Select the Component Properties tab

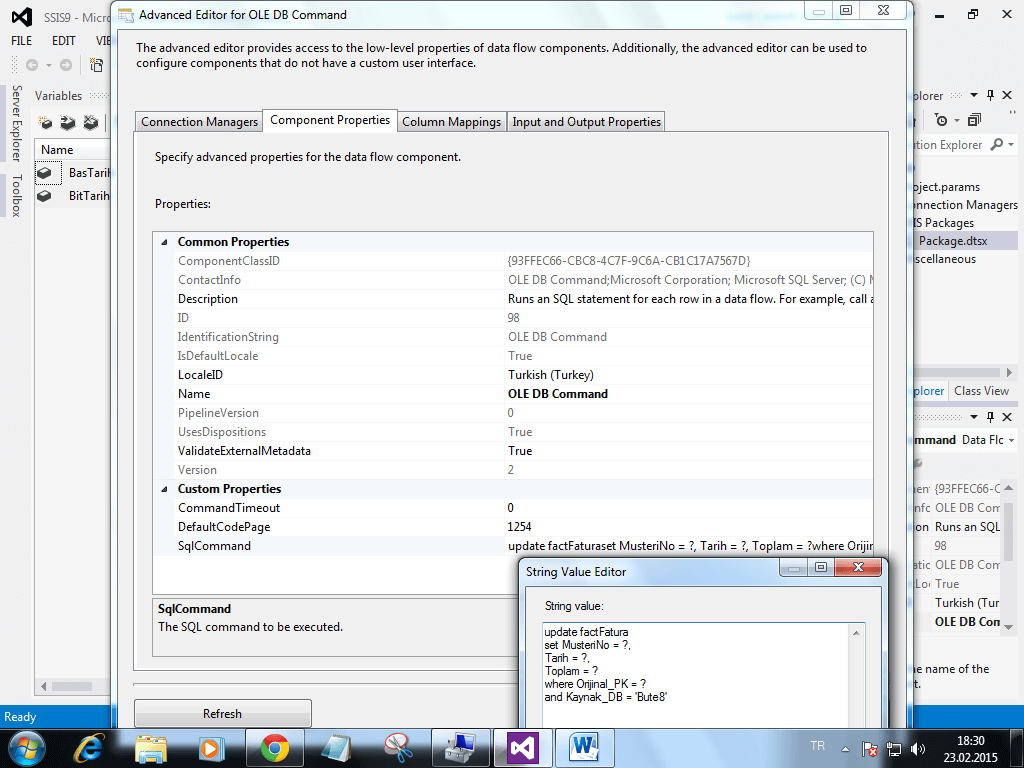(330, 120)
